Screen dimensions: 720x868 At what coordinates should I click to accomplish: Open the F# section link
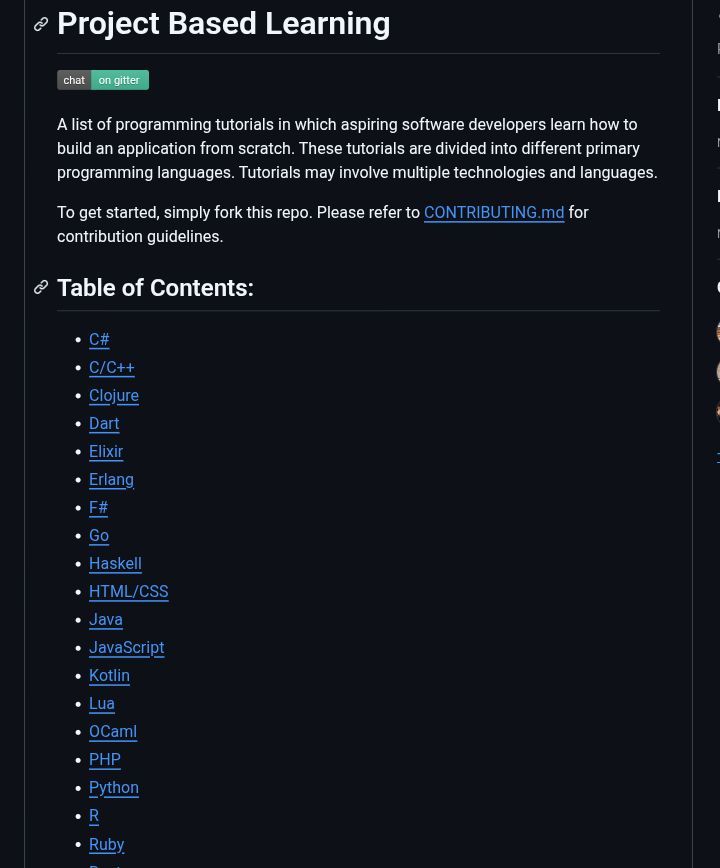[x=99, y=508]
